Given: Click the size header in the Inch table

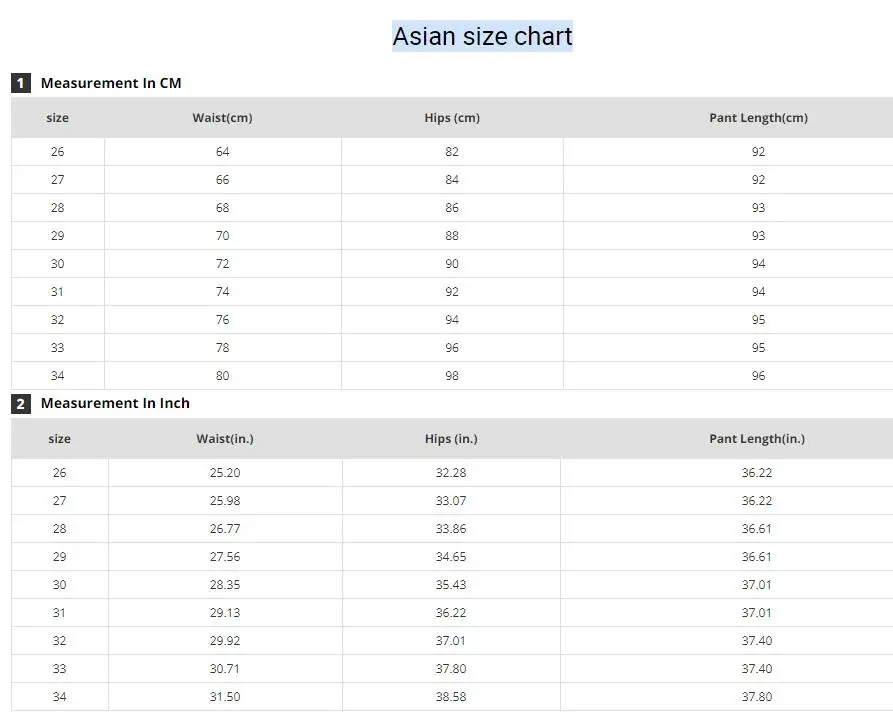Looking at the screenshot, I should (59, 439).
